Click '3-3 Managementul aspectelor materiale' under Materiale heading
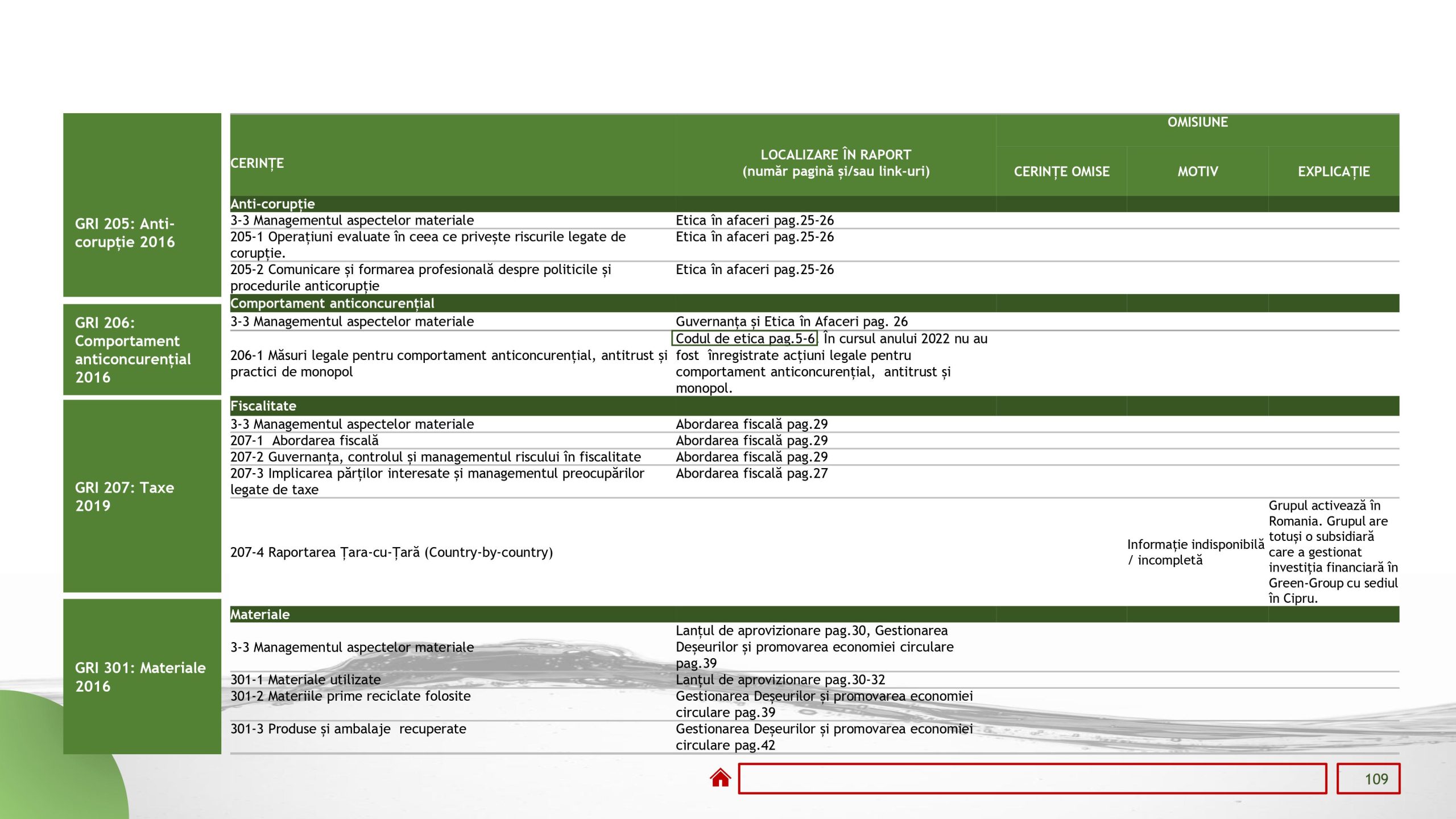The width and height of the screenshot is (1456, 819). tap(352, 647)
